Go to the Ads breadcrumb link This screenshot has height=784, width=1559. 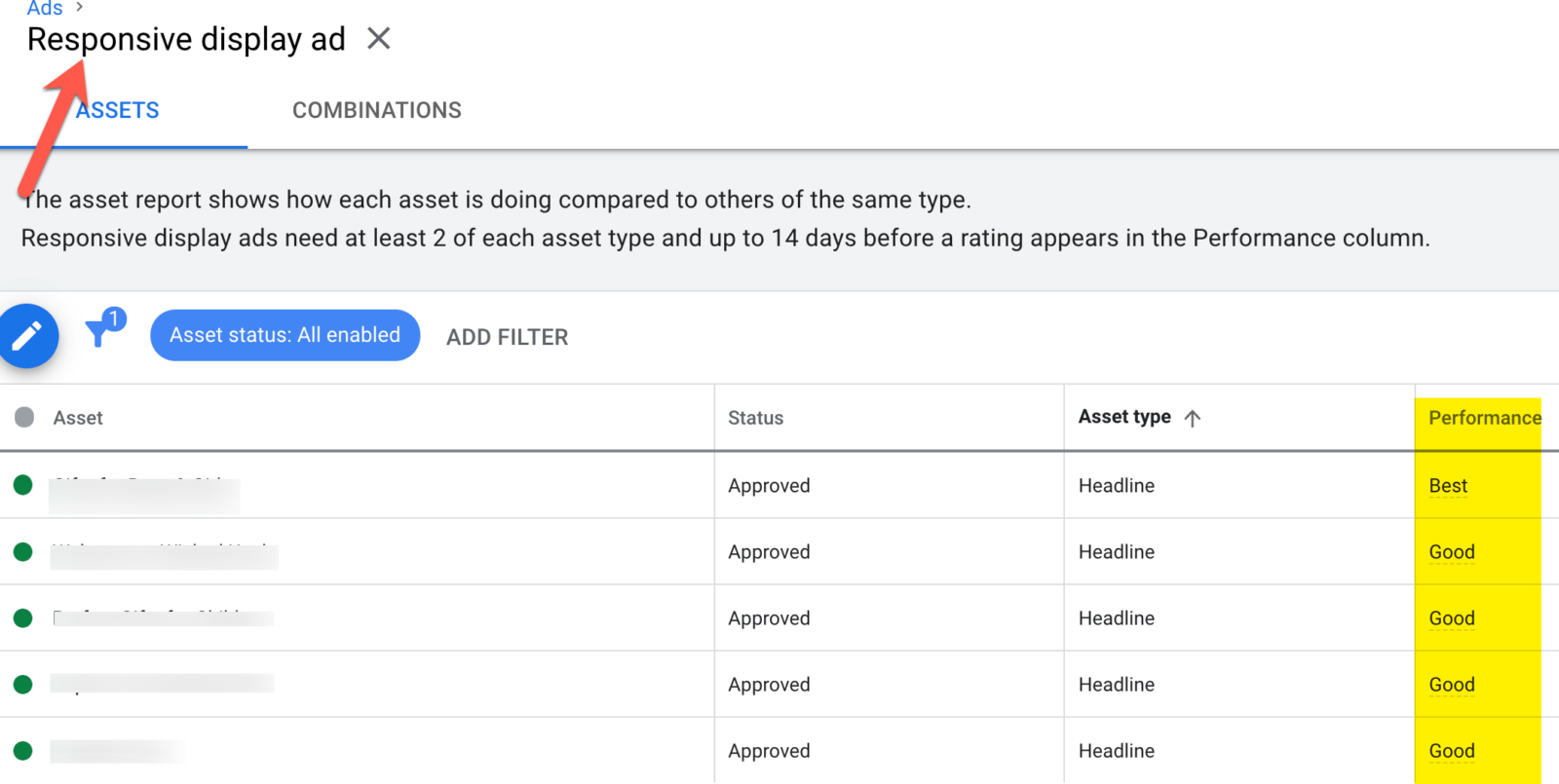(45, 9)
